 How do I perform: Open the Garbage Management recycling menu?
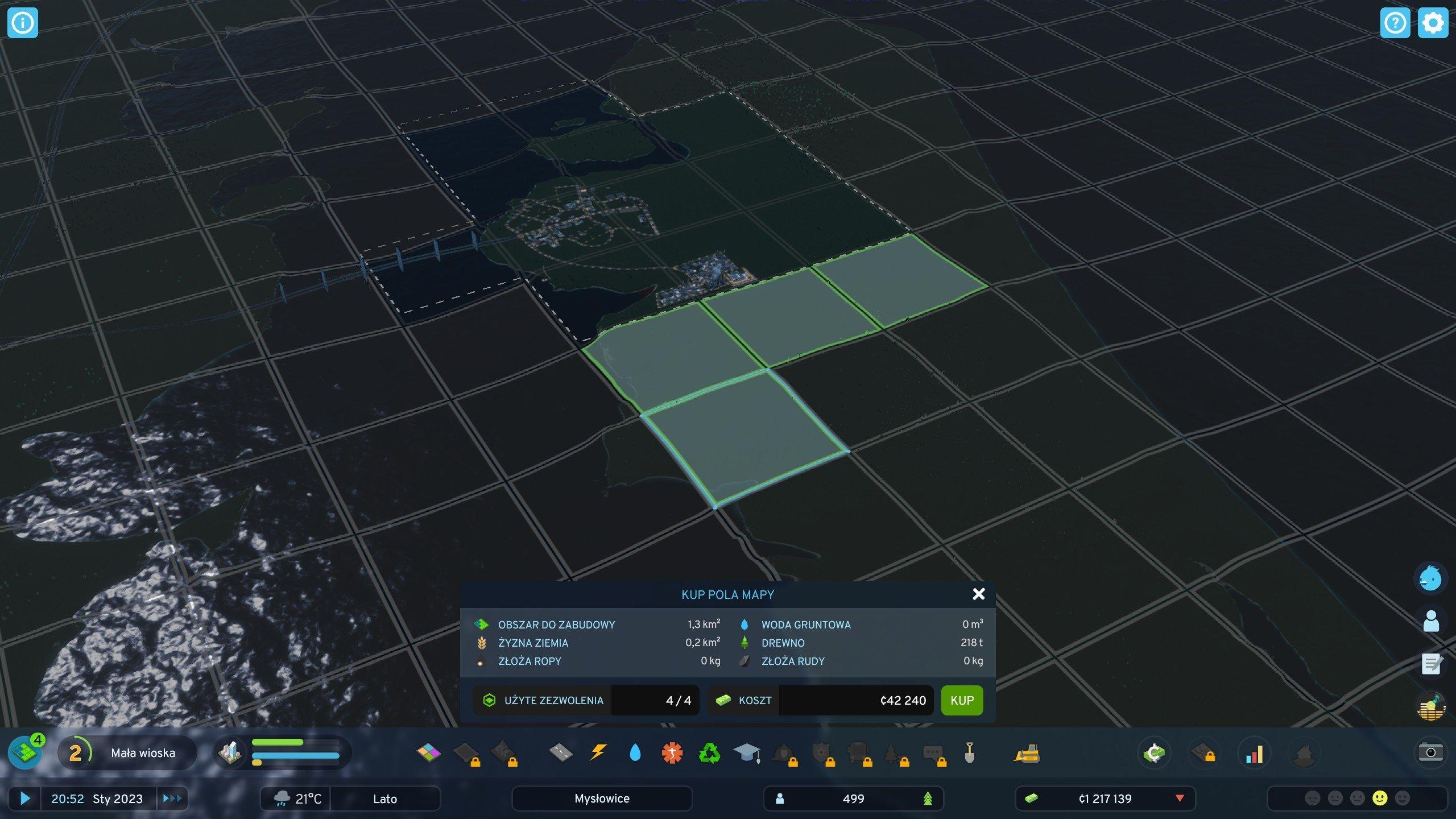pyautogui.click(x=709, y=753)
